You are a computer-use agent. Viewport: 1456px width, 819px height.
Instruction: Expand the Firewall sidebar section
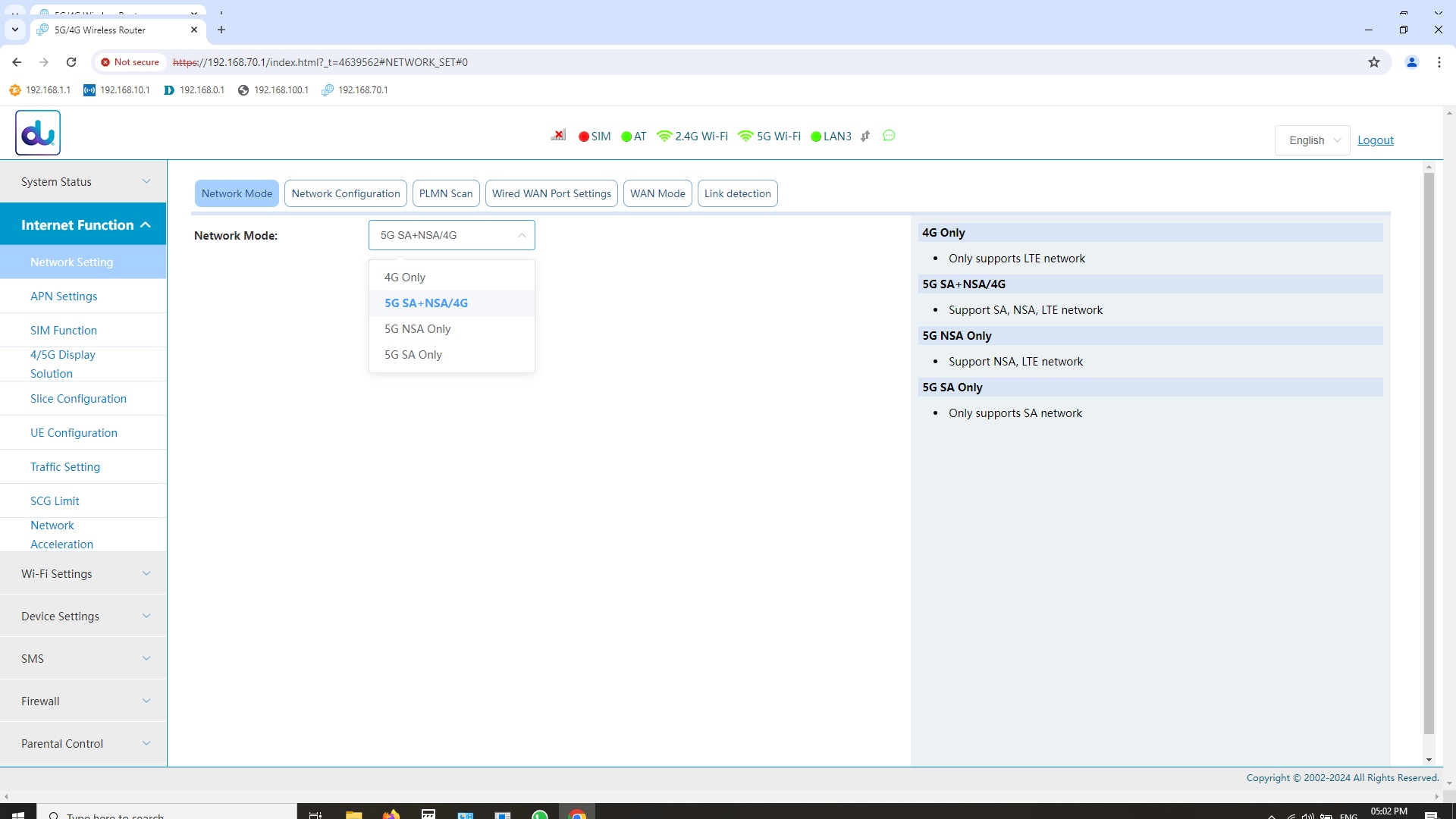[83, 701]
